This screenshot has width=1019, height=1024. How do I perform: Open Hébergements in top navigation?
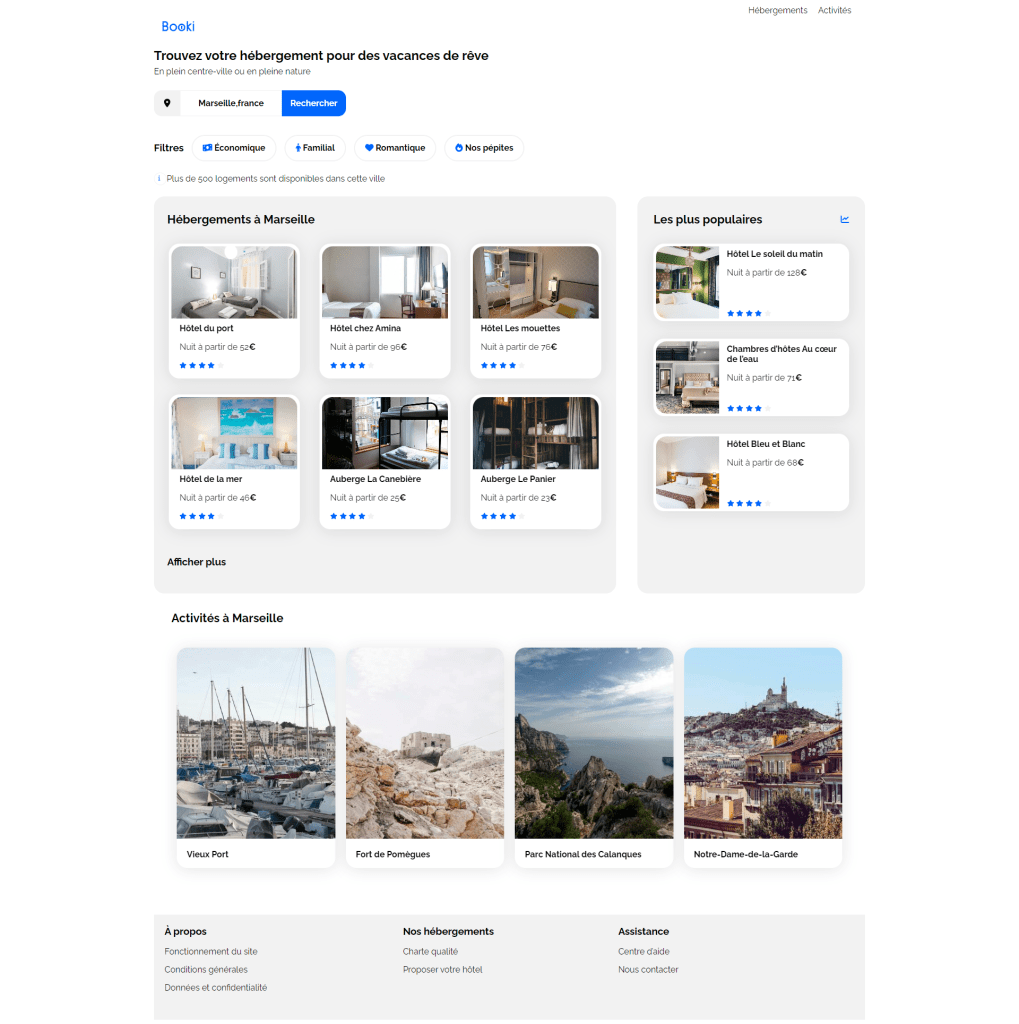tap(777, 10)
